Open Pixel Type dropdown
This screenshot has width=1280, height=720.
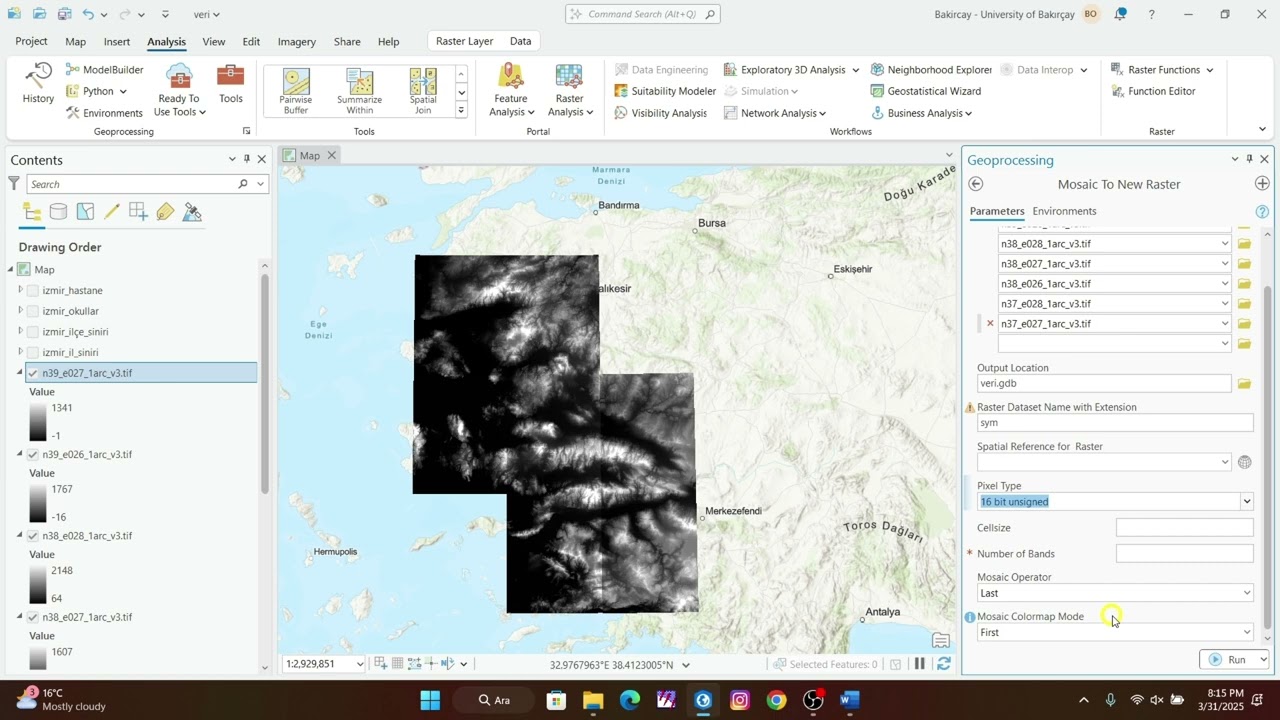pyautogui.click(x=1246, y=502)
